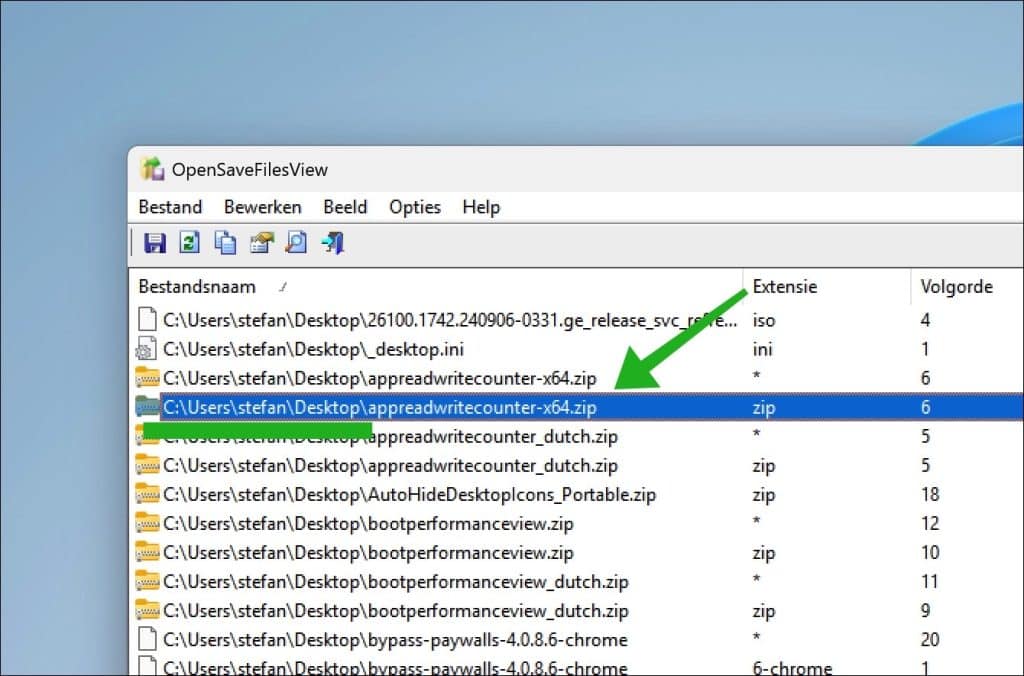Click the Save selected items toolbar icon

coord(155,243)
